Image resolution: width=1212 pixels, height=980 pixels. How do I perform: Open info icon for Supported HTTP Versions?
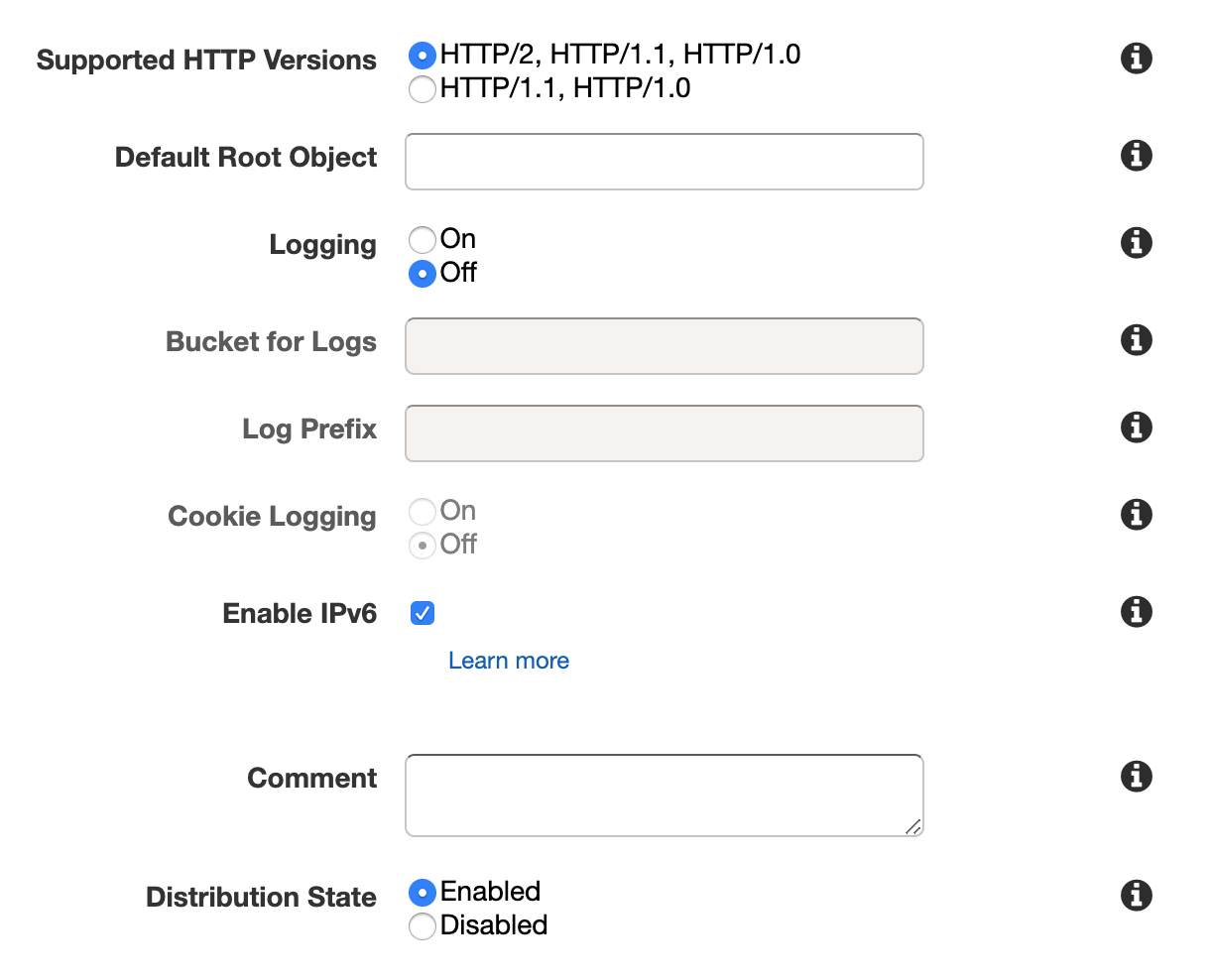1137,59
